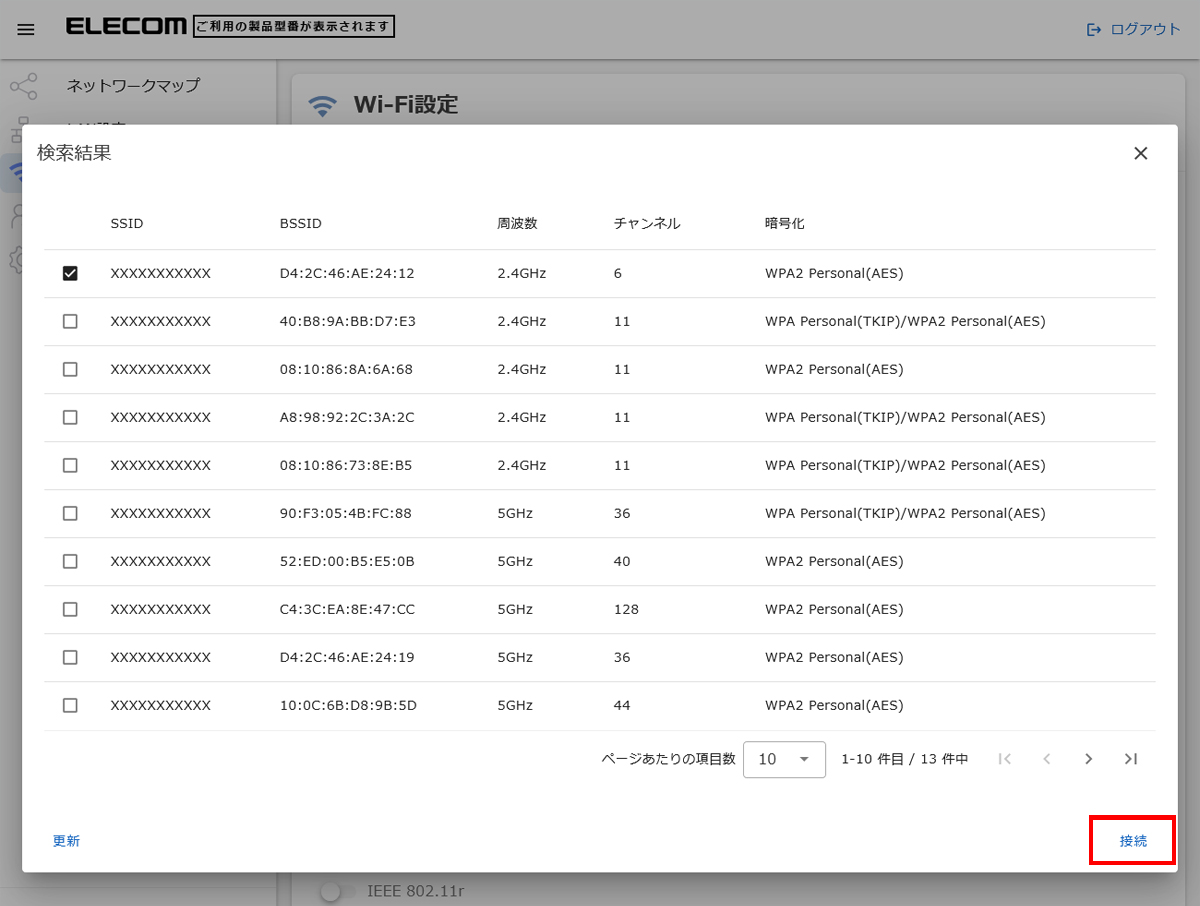Go to next page of results
Screen dimensions: 1200x906
(x=1088, y=759)
